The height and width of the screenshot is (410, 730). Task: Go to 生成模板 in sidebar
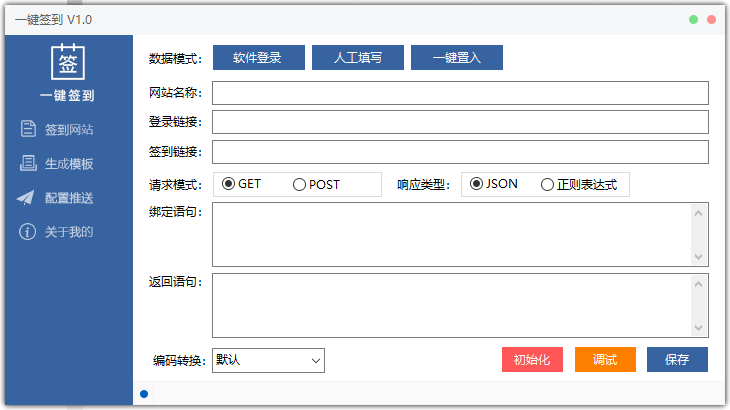[x=69, y=164]
